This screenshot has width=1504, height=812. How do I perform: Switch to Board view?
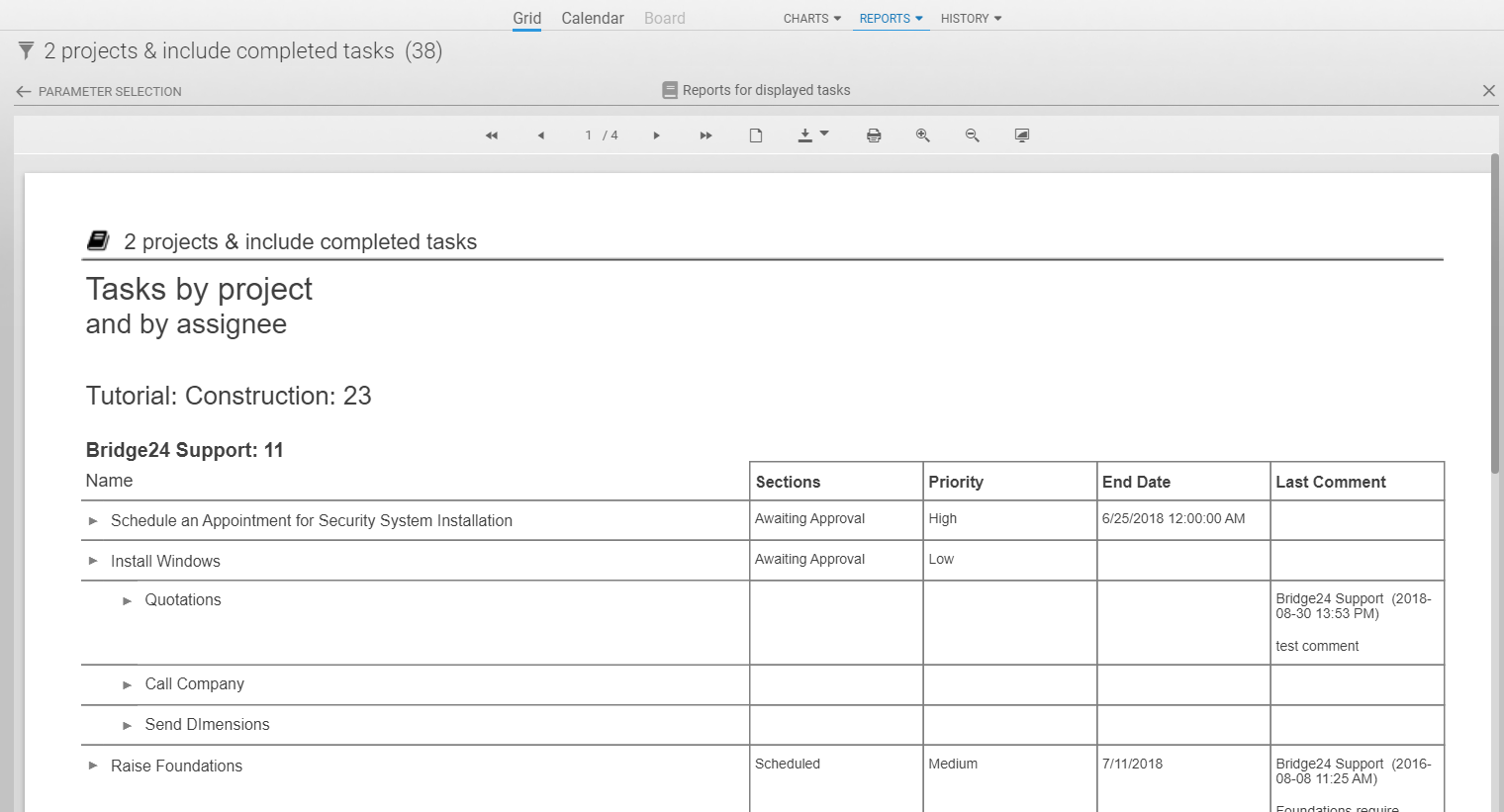click(x=665, y=18)
